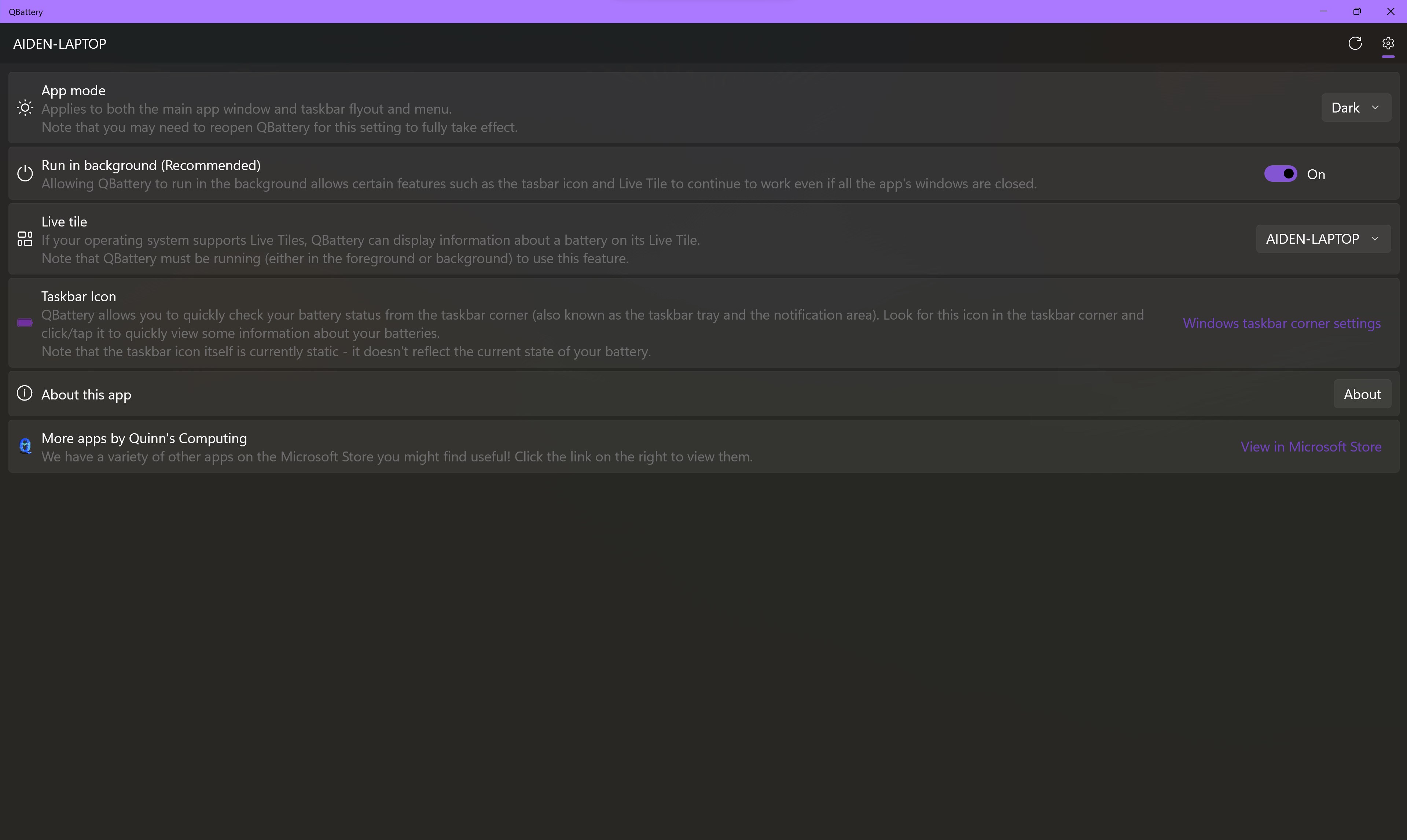Turn off Run in background toggle
The width and height of the screenshot is (1407, 840).
(1280, 174)
